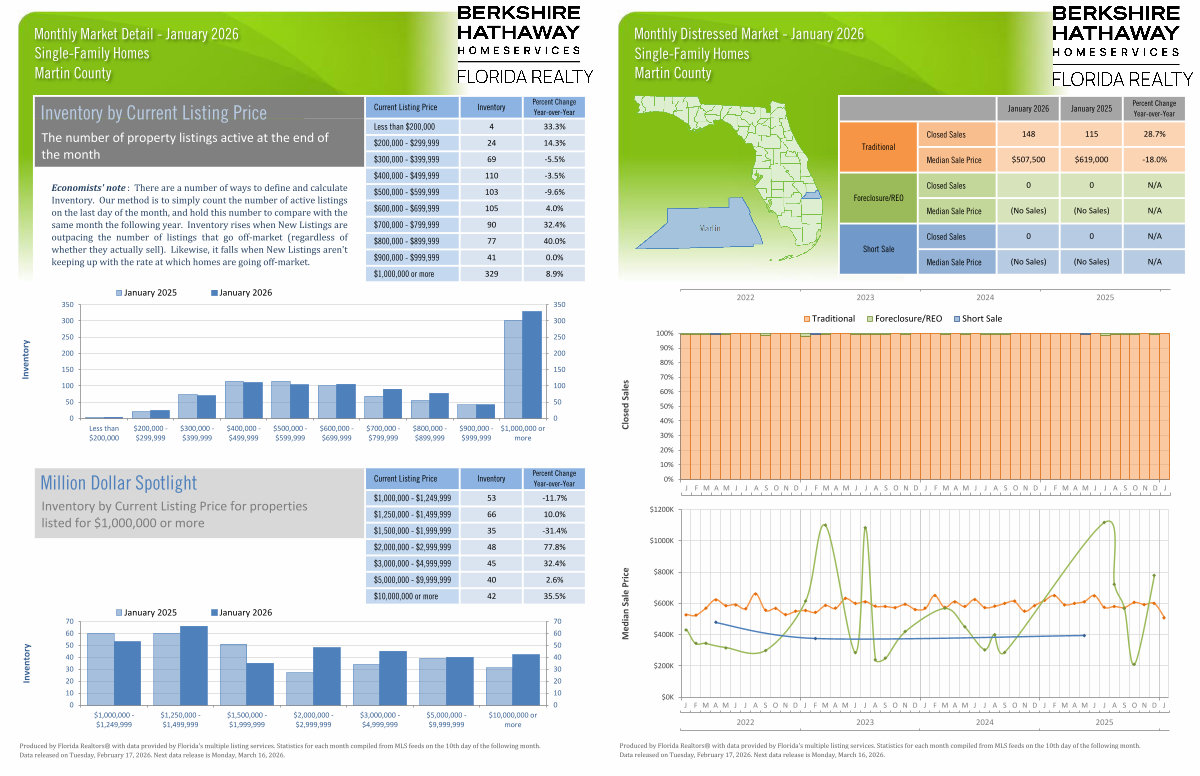Select the Less than $200,000 table row label
The height and width of the screenshot is (776, 1200).
[x=406, y=127]
